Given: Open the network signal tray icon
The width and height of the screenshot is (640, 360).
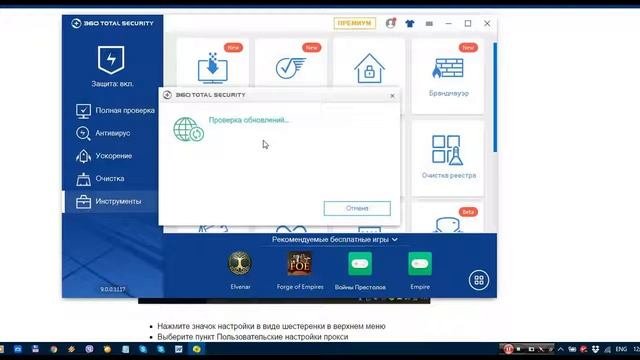Looking at the screenshot, I should click(x=608, y=349).
